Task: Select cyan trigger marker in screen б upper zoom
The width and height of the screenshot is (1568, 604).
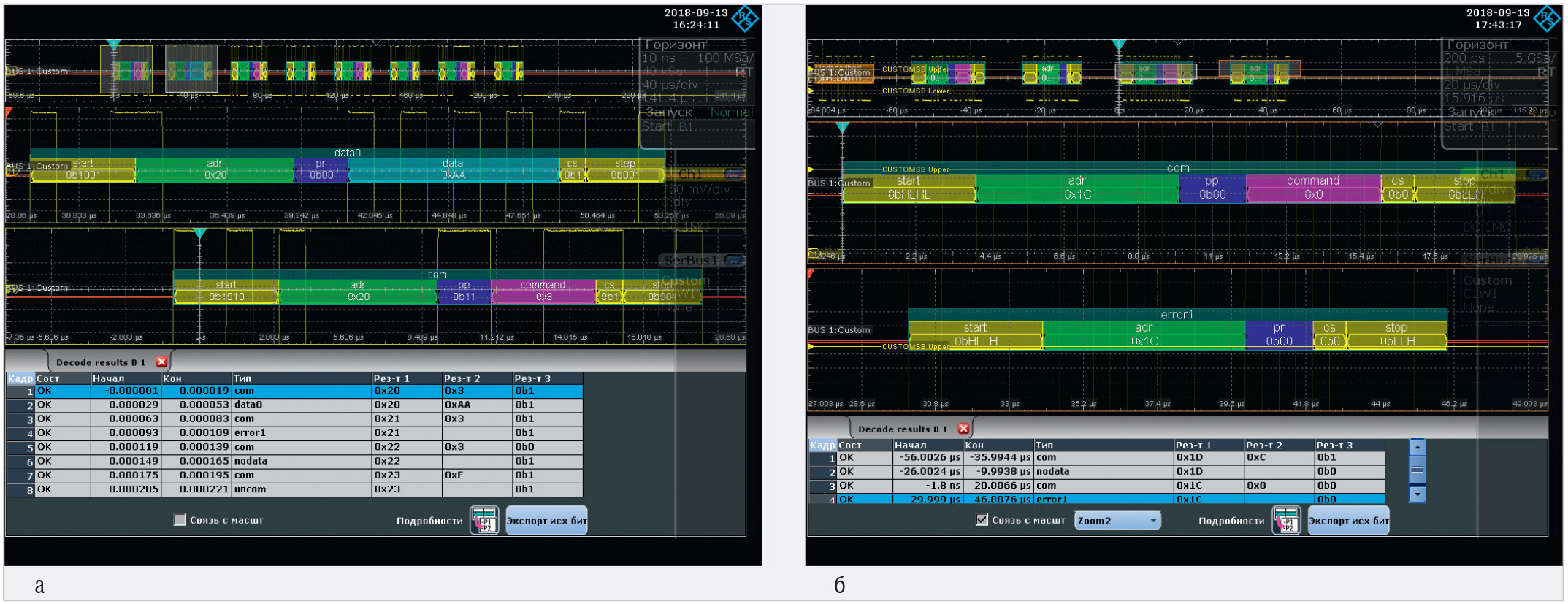Action: click(842, 128)
